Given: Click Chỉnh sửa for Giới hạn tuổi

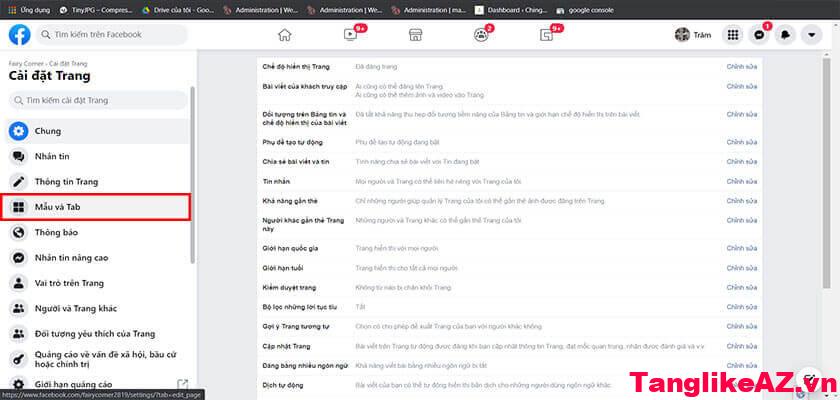Looking at the screenshot, I should click(x=741, y=268).
